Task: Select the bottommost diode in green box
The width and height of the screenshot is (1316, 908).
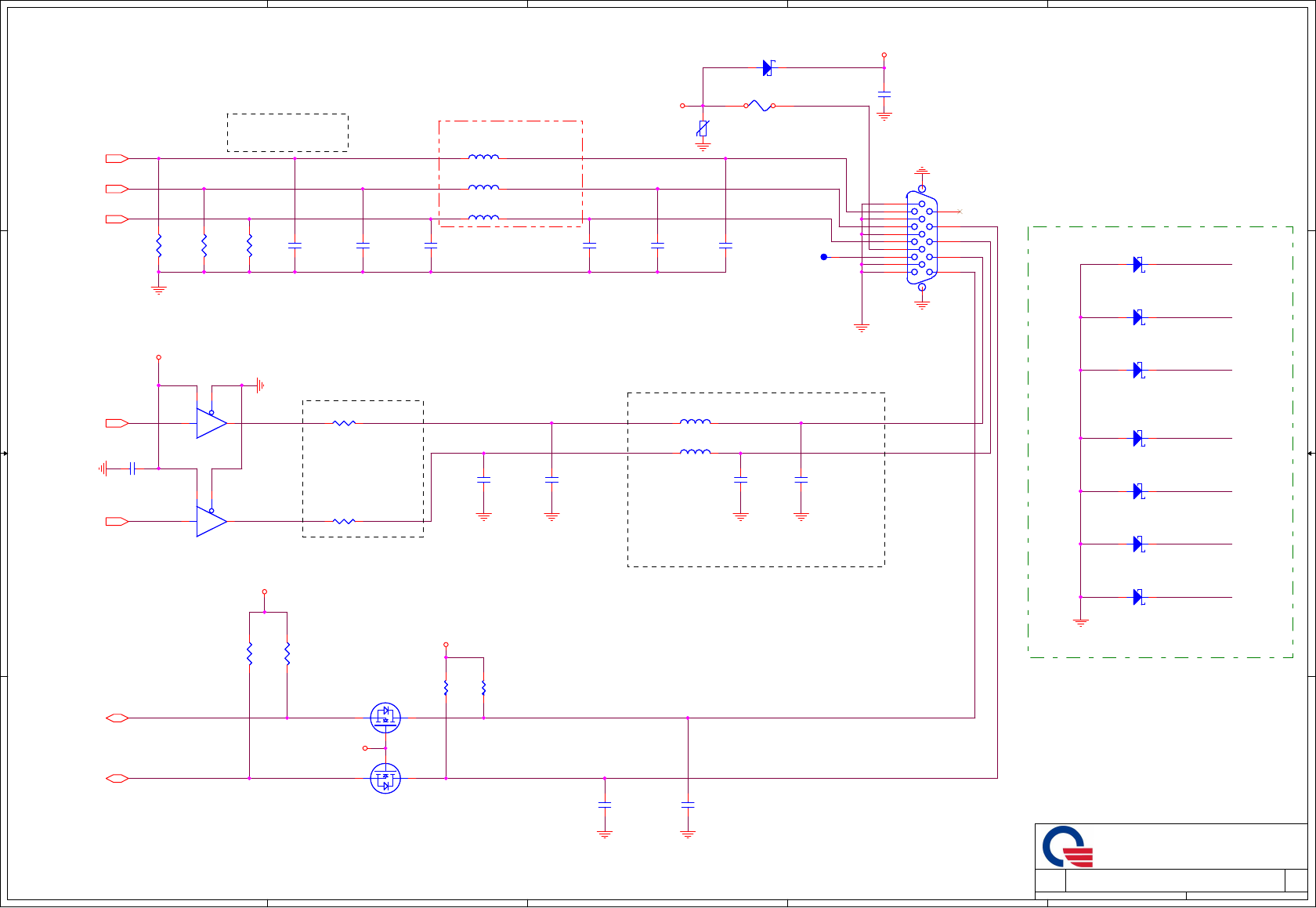Action: [1139, 597]
